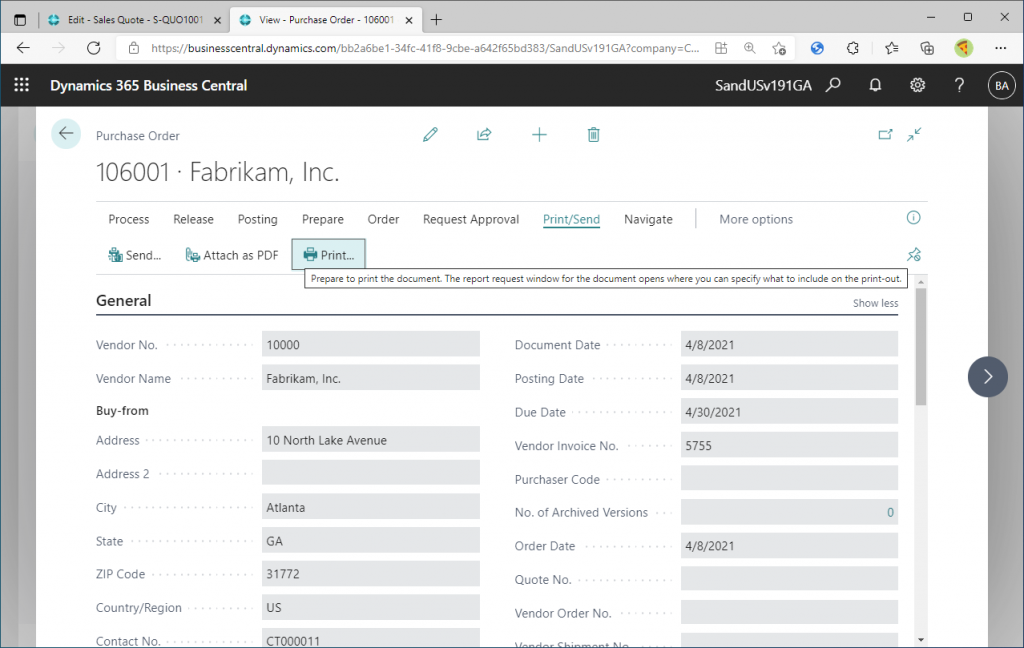
Task: Click the City field Atlanta
Action: (x=370, y=508)
